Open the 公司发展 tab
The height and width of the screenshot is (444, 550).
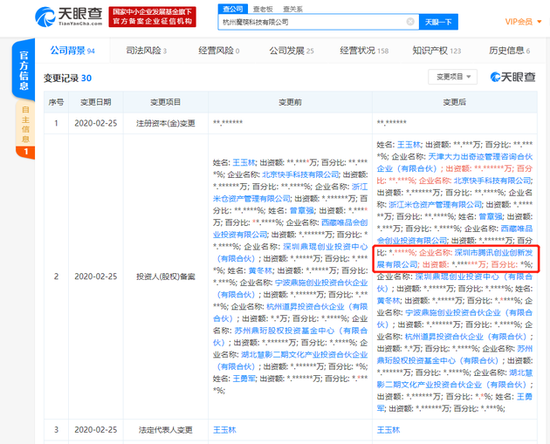pyautogui.click(x=291, y=51)
